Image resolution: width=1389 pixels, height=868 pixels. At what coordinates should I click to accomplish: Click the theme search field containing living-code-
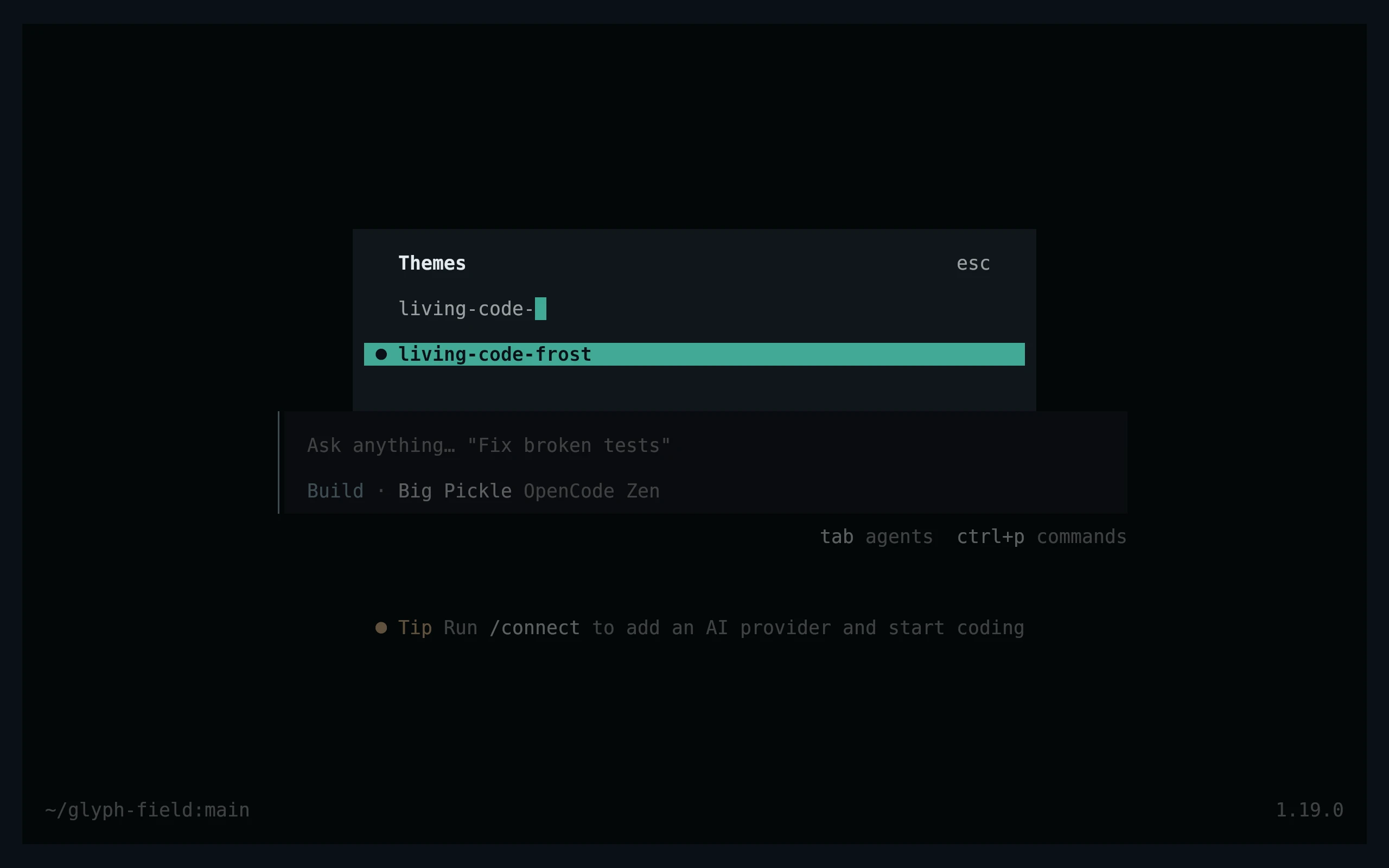point(694,309)
